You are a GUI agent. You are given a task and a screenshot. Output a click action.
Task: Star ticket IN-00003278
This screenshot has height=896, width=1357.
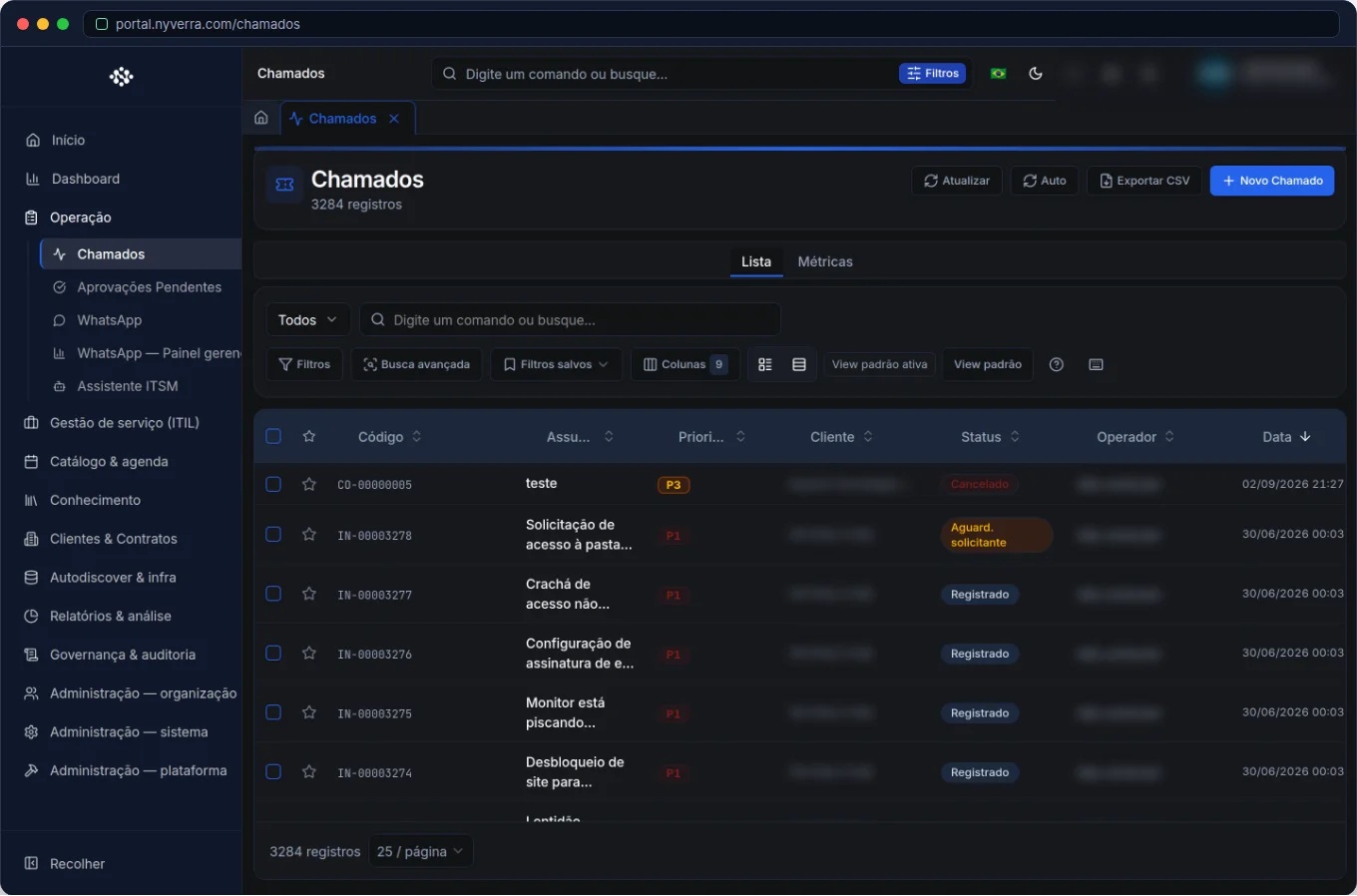coord(309,535)
